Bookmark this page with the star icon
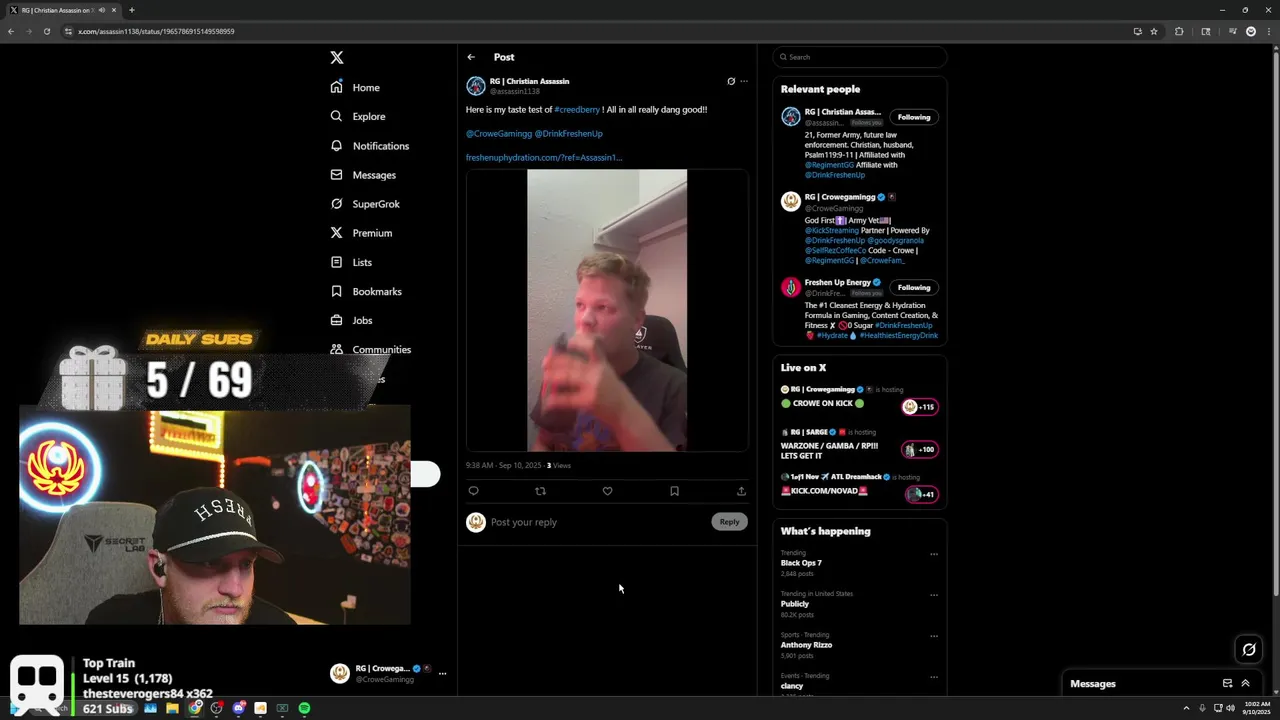Image resolution: width=1280 pixels, height=720 pixels. coord(1154,31)
